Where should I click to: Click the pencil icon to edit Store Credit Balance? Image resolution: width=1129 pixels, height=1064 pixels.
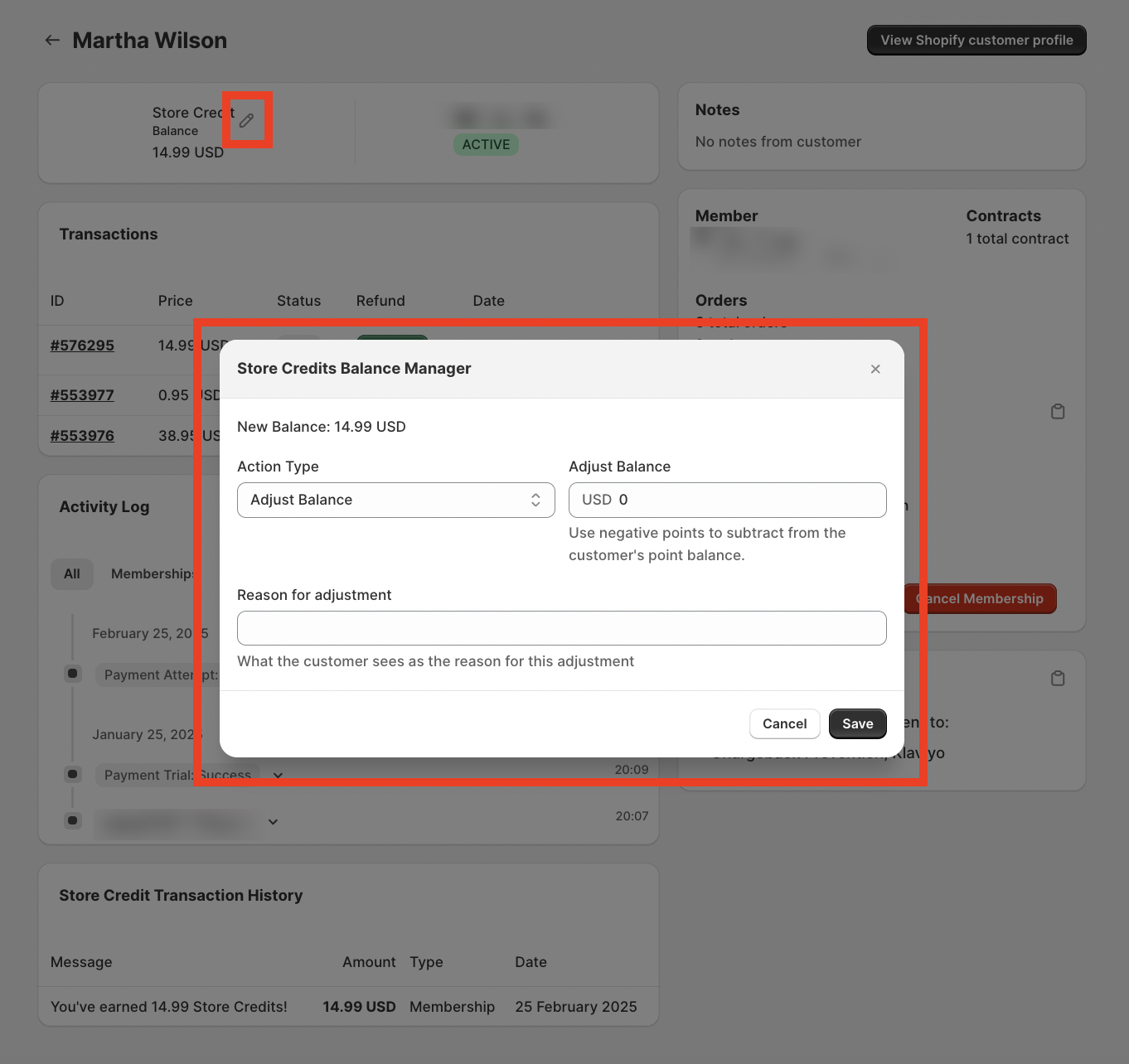[x=246, y=120]
